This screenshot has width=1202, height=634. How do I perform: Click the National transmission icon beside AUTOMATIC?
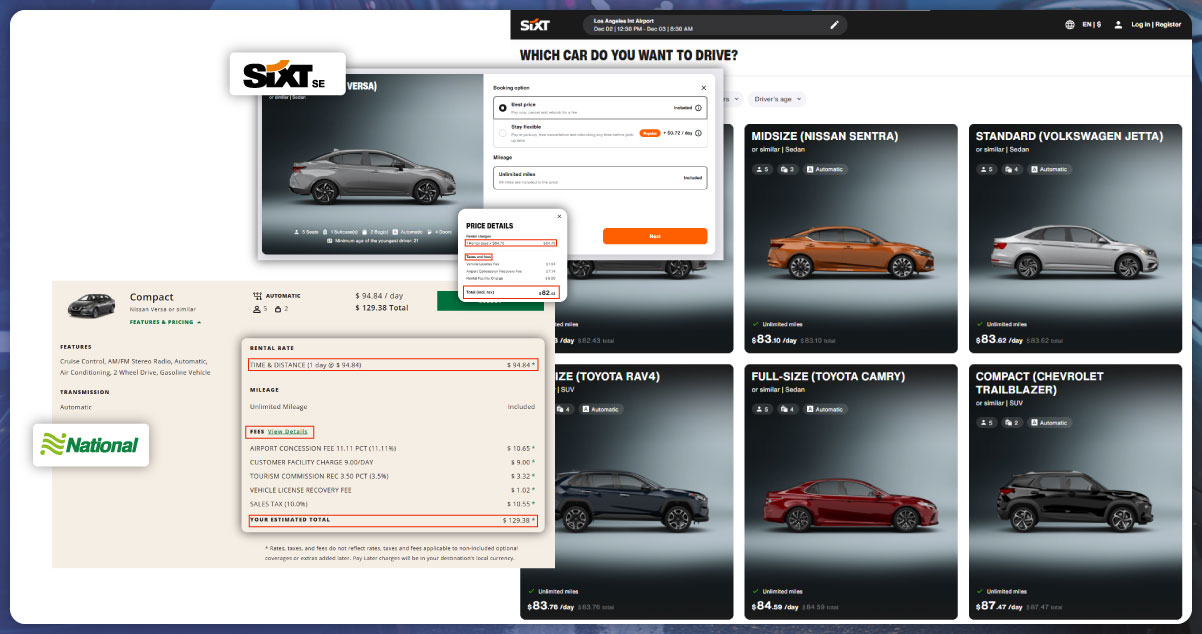pos(258,296)
